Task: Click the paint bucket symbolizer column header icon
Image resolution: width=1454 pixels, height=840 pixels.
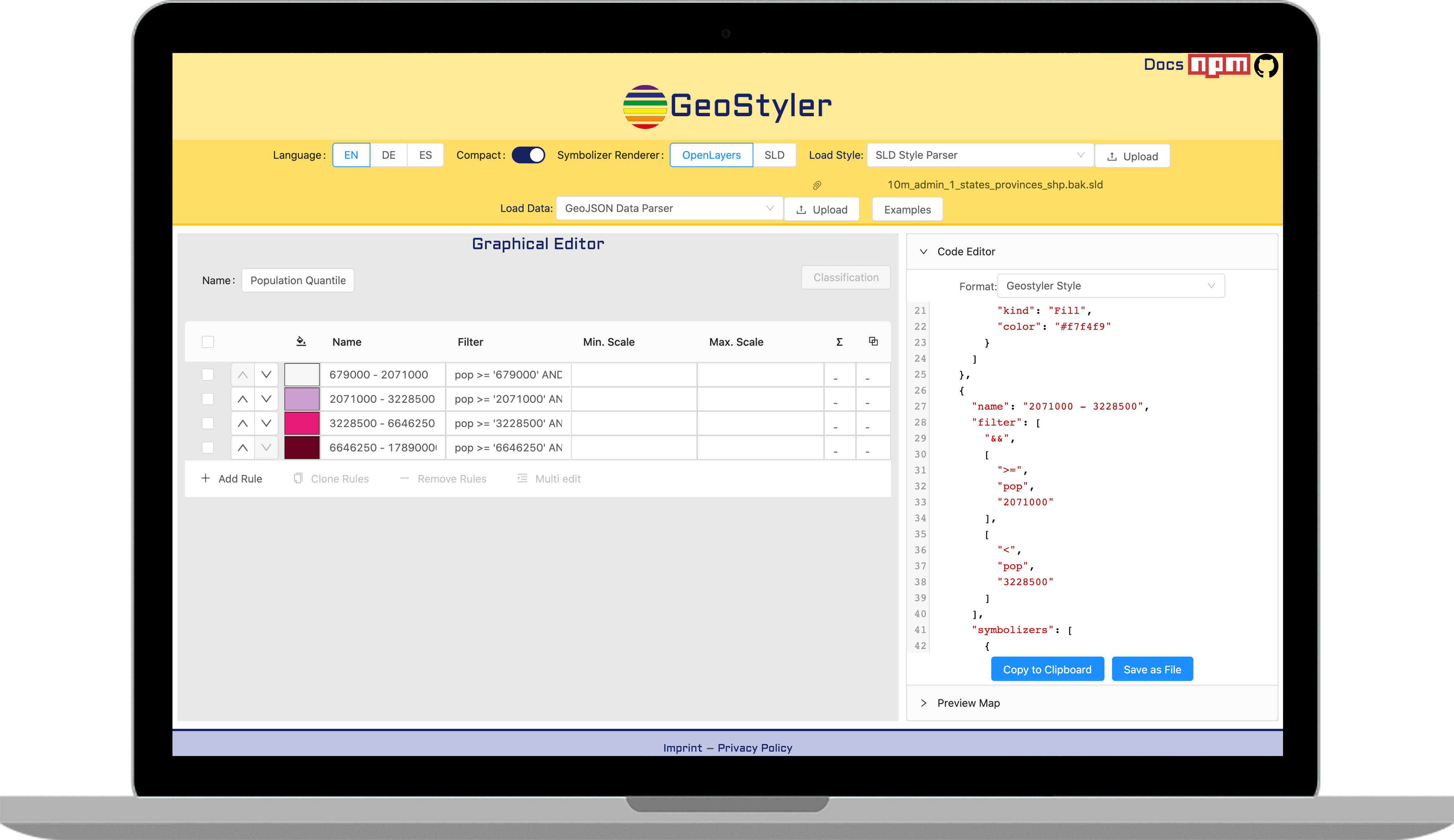Action: pyautogui.click(x=301, y=342)
